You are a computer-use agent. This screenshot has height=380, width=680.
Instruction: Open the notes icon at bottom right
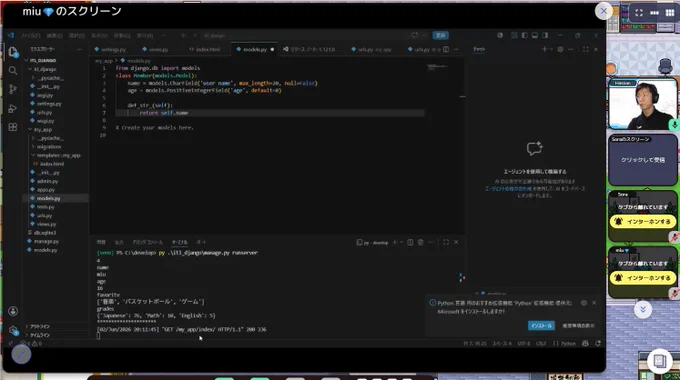[x=660, y=361]
